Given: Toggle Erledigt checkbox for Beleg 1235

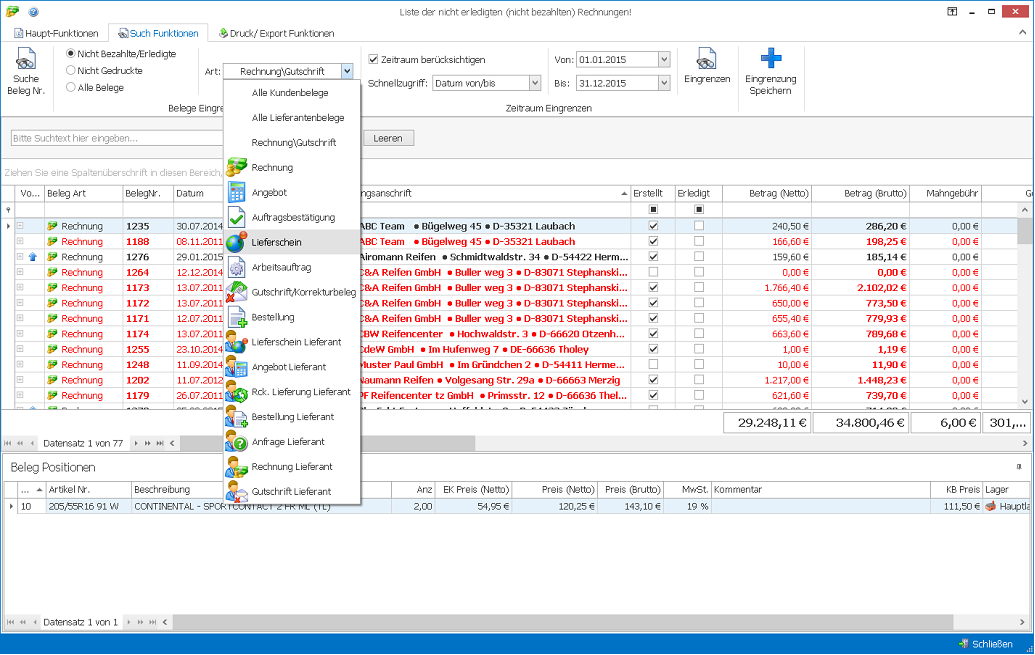Looking at the screenshot, I should (x=699, y=226).
